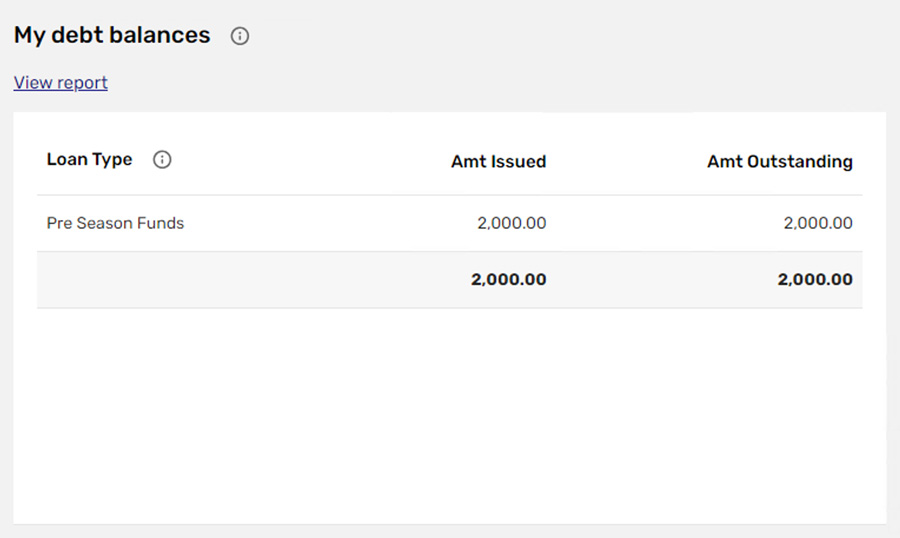Click Pre Season Funds amount outstanding value
The height and width of the screenshot is (538, 900).
tap(818, 223)
